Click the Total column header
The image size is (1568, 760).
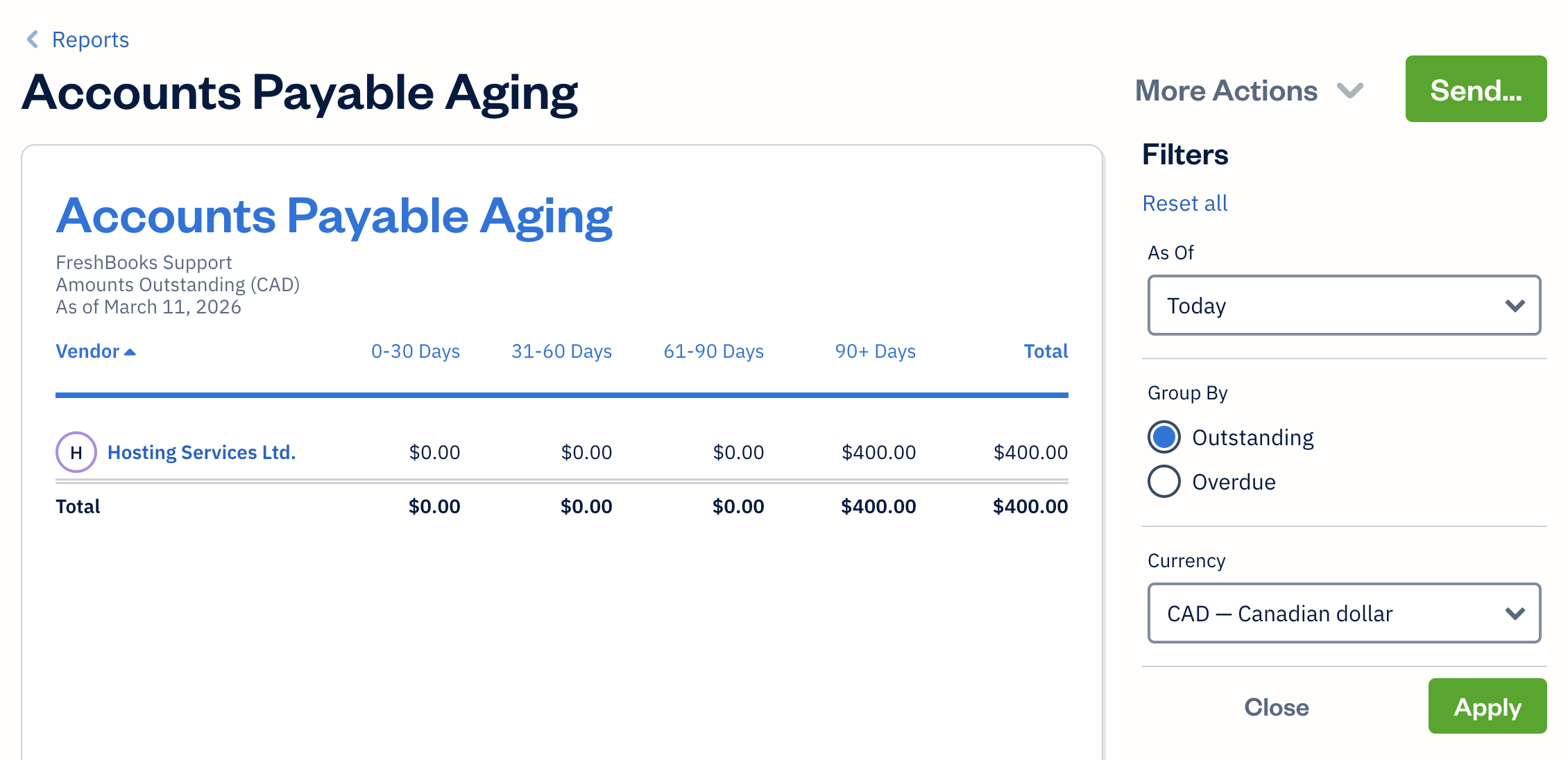[x=1046, y=351]
